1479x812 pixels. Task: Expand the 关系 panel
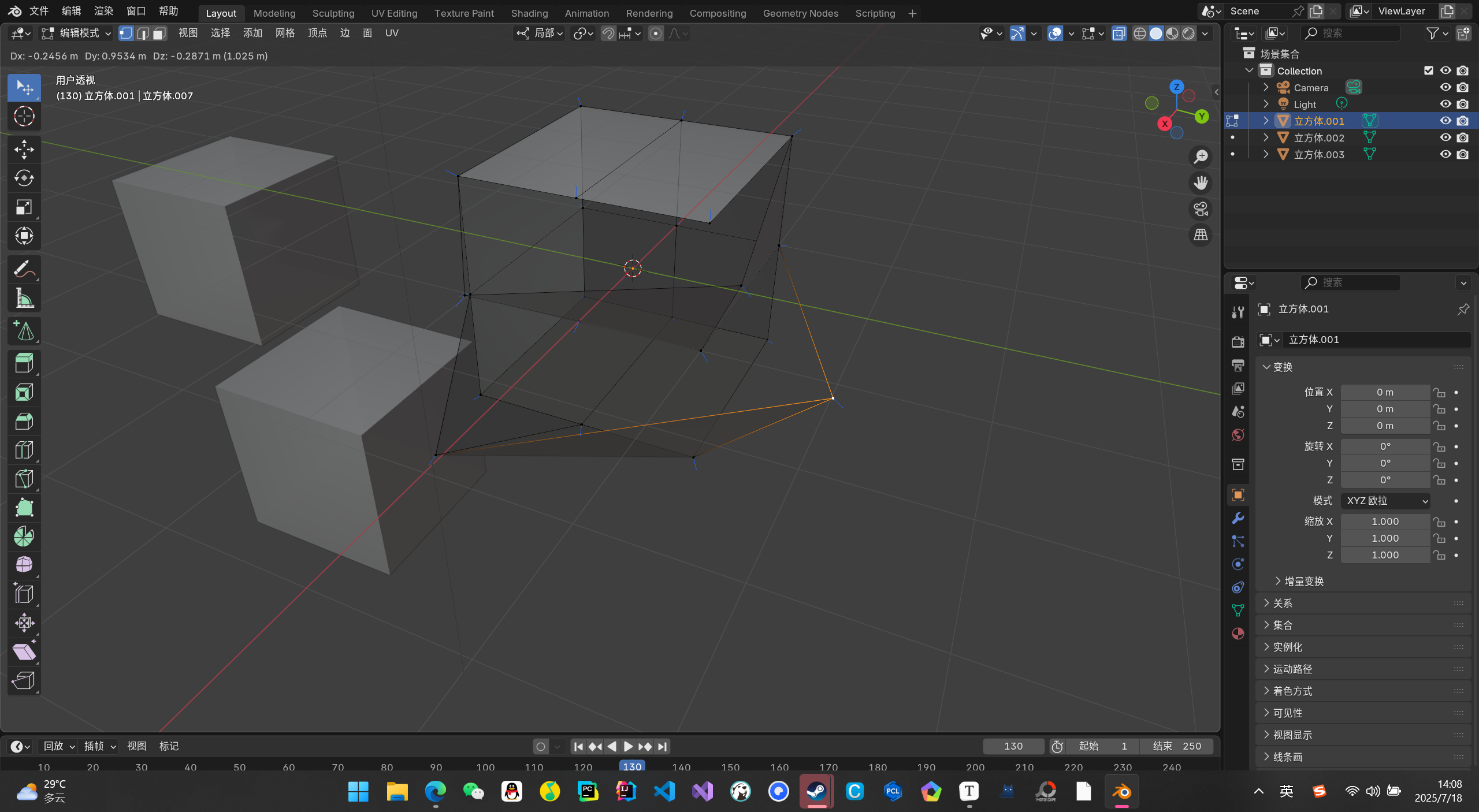(x=1283, y=603)
